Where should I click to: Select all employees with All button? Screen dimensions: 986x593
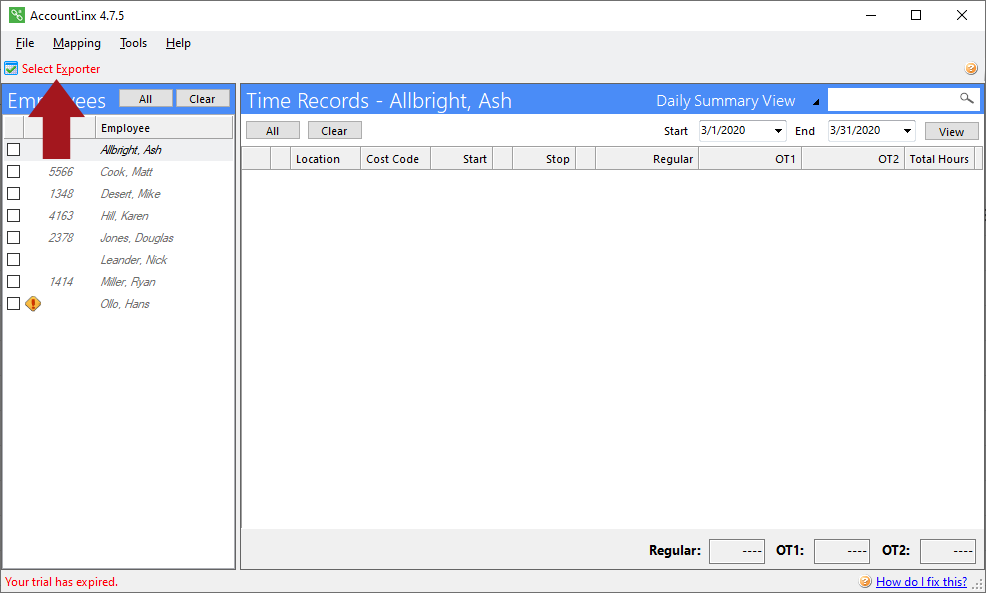(145, 99)
